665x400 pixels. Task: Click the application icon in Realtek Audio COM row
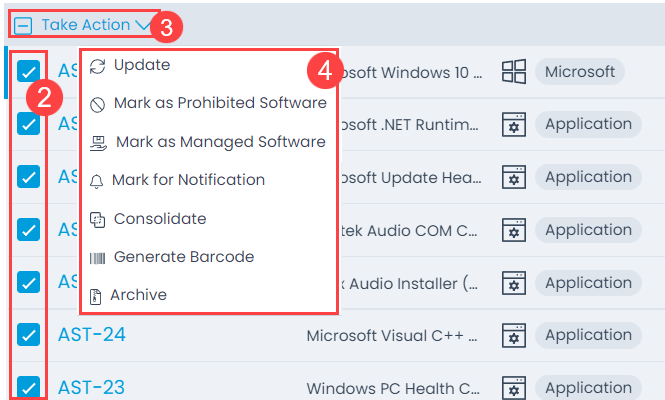pos(513,231)
